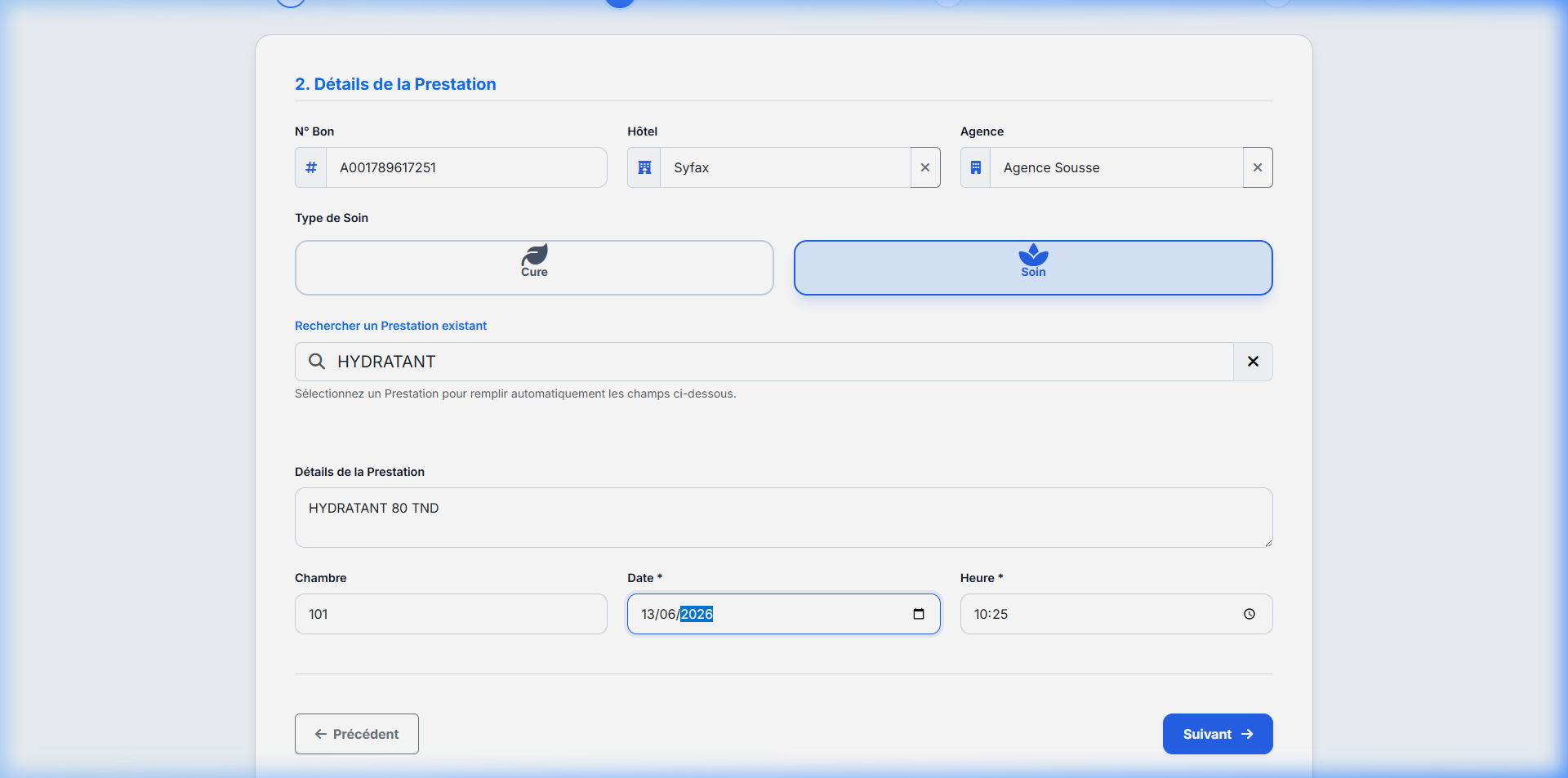Go to the next step with Suivant

click(1218, 734)
